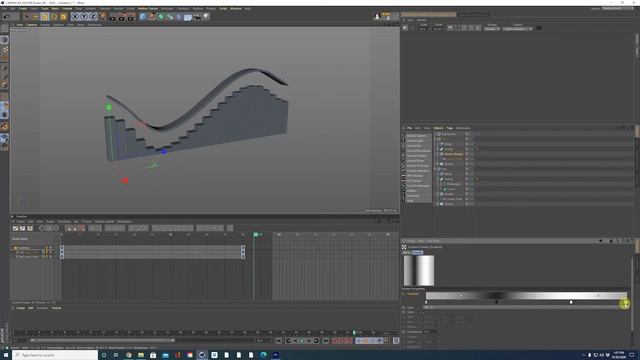
Task: Open viewport Cameras menu
Action: point(31,24)
